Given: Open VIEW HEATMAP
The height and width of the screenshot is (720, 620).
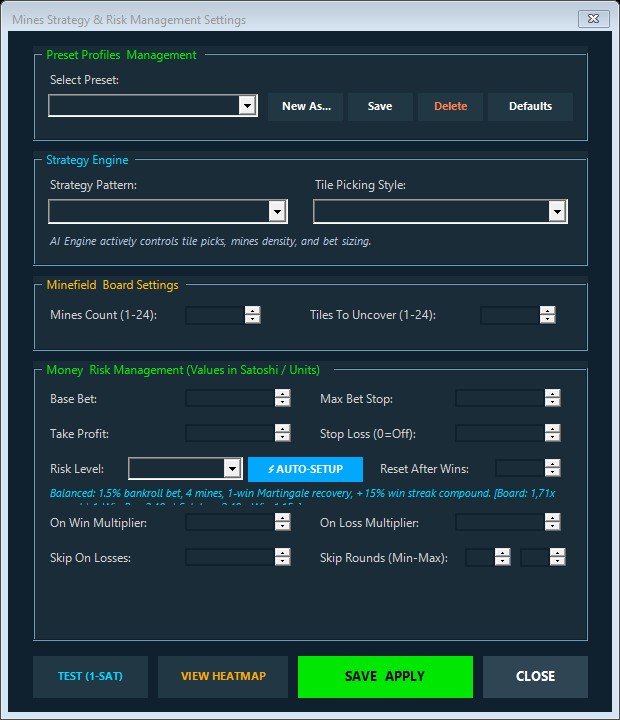Looking at the screenshot, I should point(223,676).
